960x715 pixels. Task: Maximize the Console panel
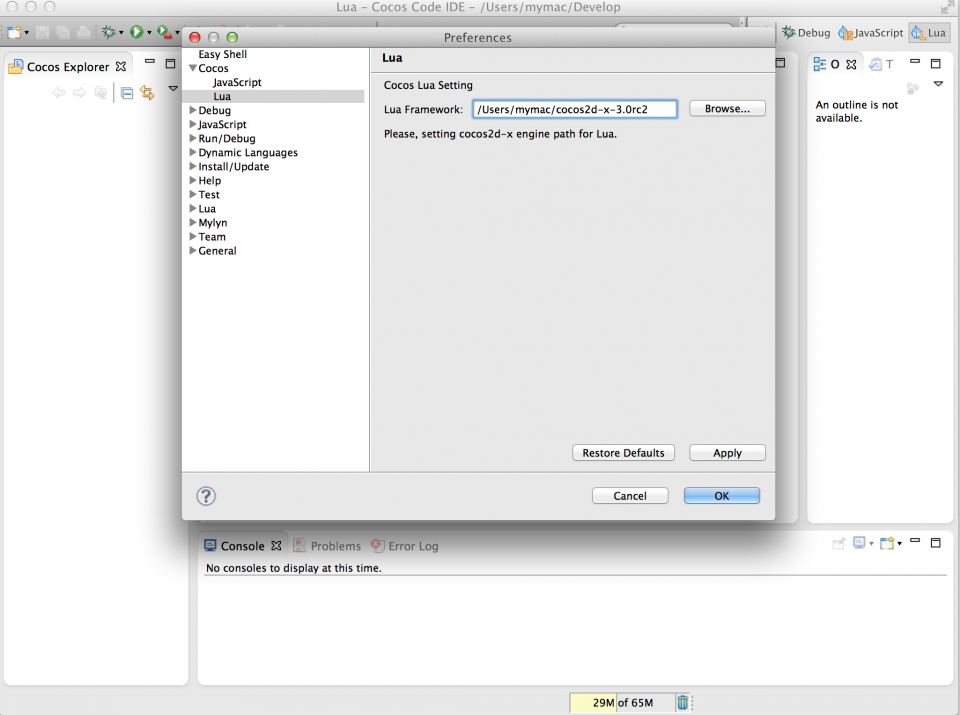click(x=936, y=543)
